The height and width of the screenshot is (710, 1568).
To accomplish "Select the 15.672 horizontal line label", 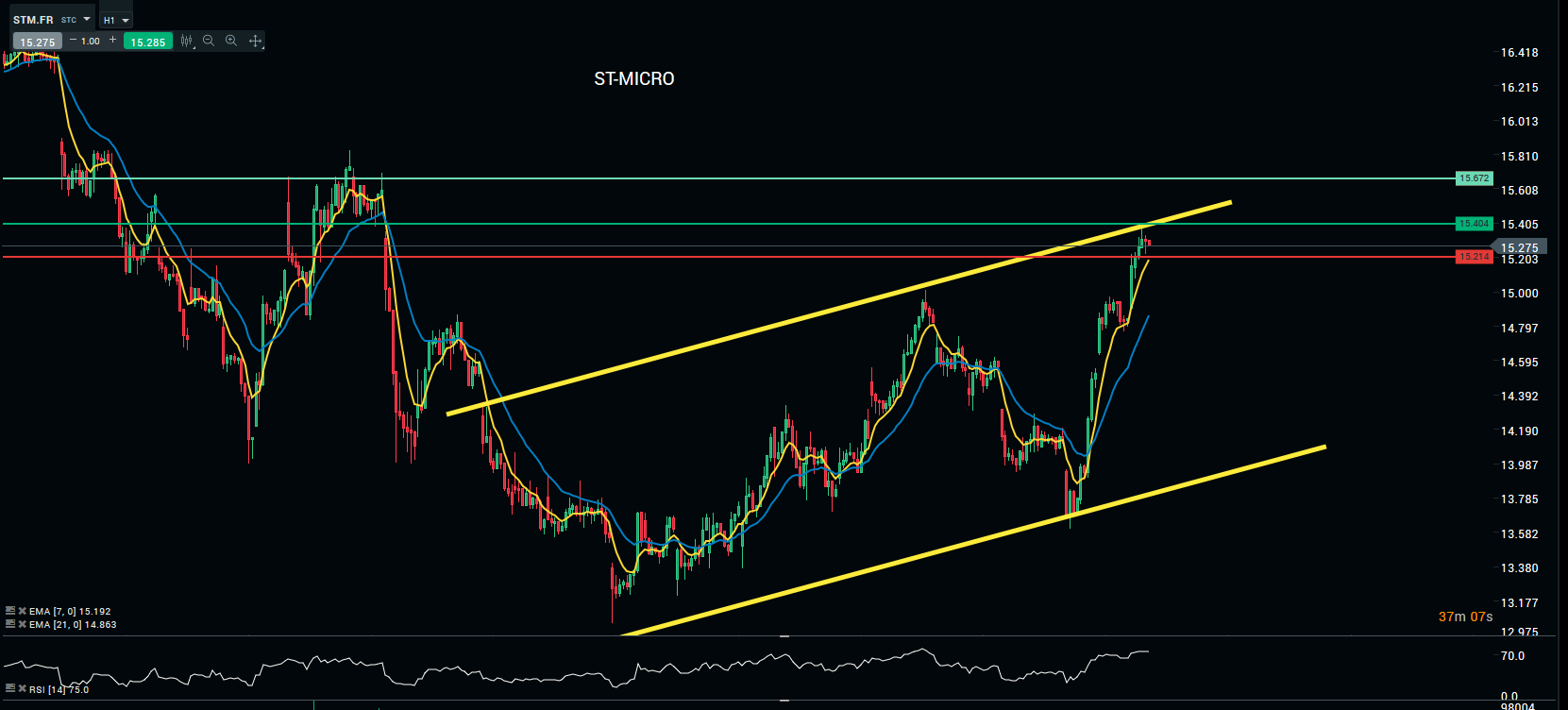I will [1474, 177].
